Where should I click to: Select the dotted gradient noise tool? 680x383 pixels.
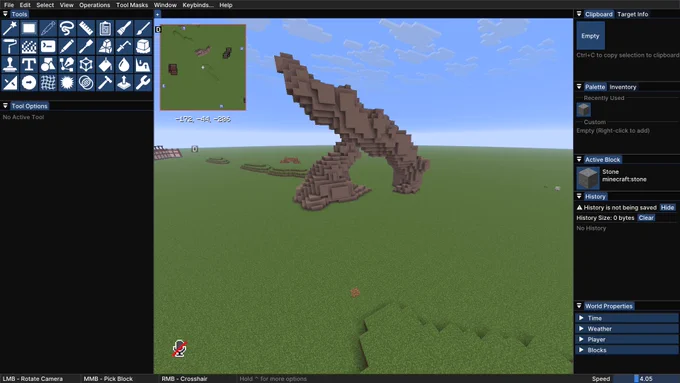[29, 46]
